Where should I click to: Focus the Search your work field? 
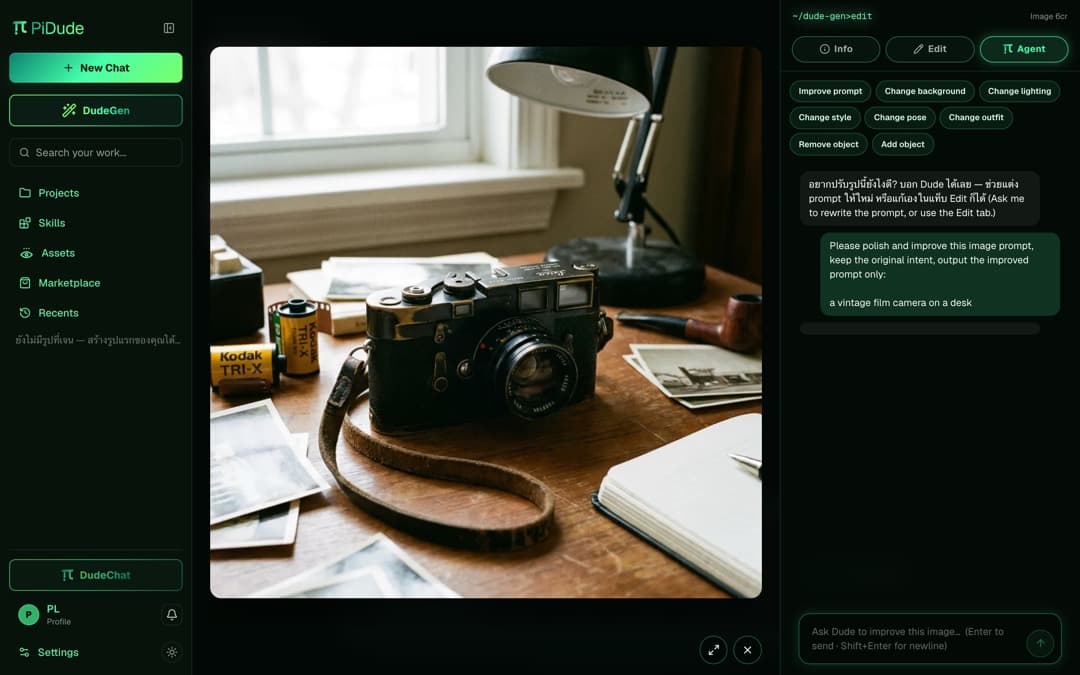coord(96,152)
